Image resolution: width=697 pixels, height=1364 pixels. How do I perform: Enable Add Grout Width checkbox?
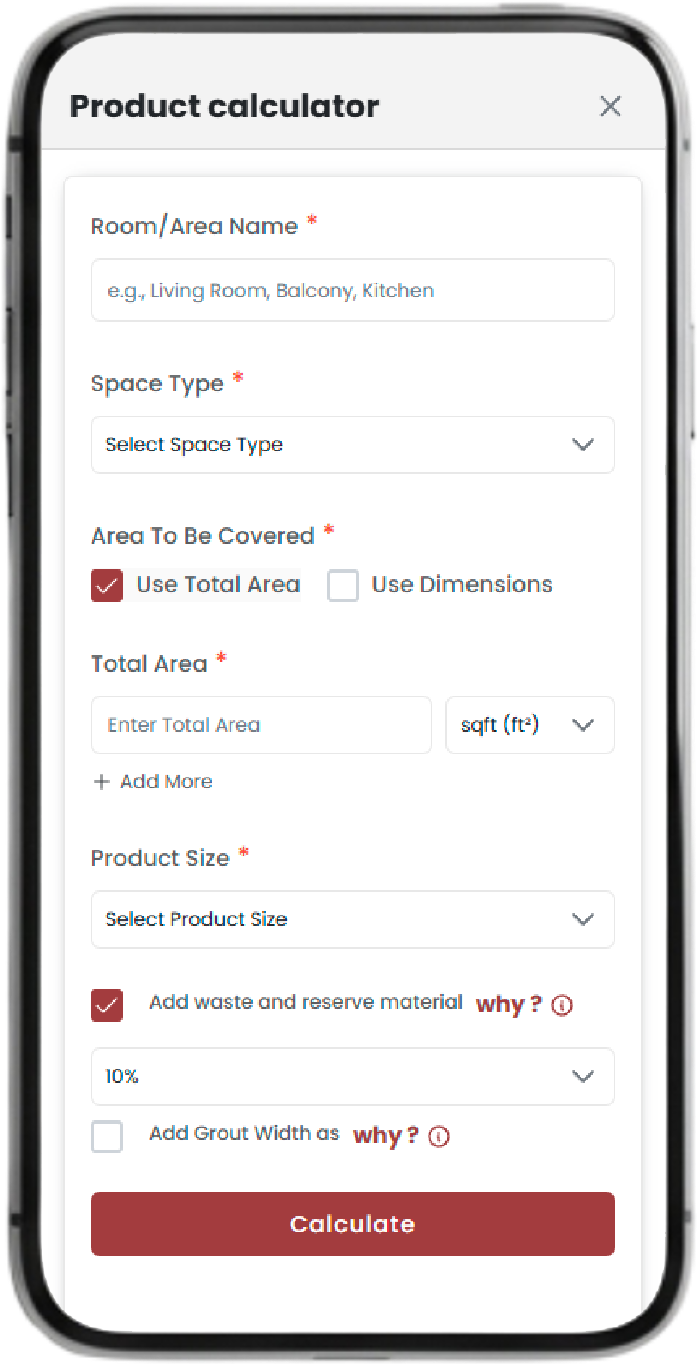tap(107, 1136)
